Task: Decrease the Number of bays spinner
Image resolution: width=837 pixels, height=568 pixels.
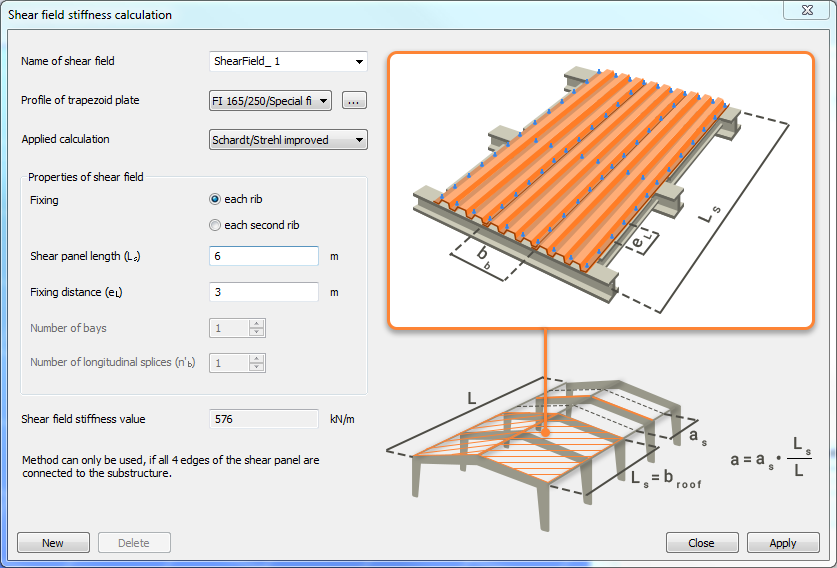Action: pyautogui.click(x=257, y=332)
